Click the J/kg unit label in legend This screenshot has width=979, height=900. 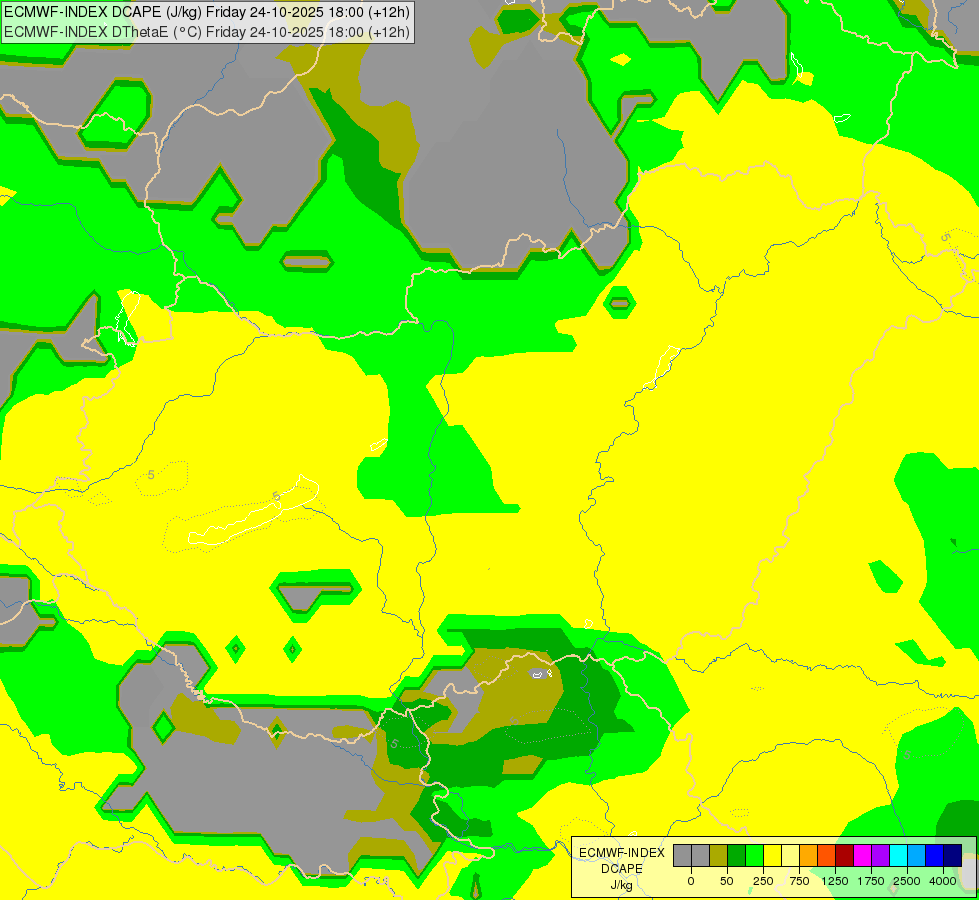pos(622,886)
